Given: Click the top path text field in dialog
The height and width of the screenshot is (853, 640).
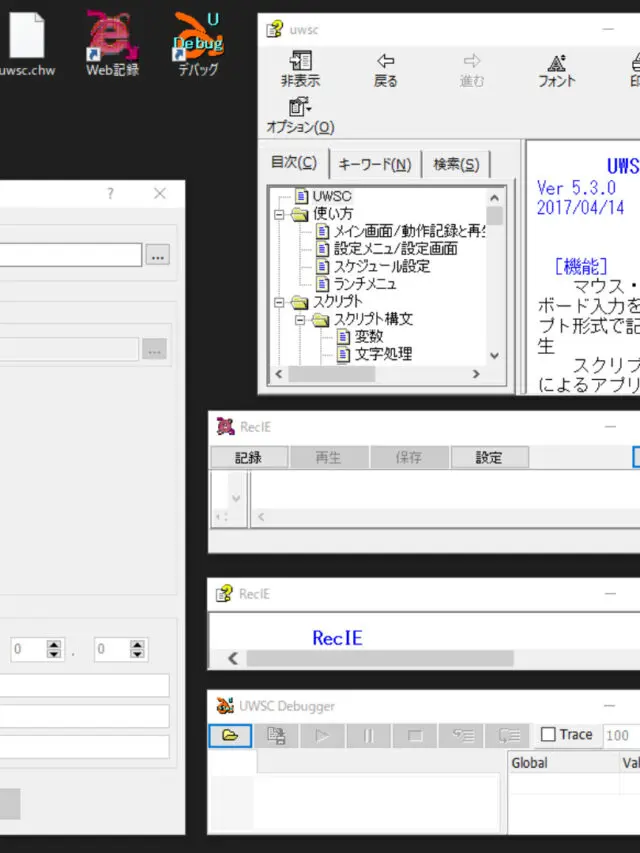Looking at the screenshot, I should tap(70, 255).
